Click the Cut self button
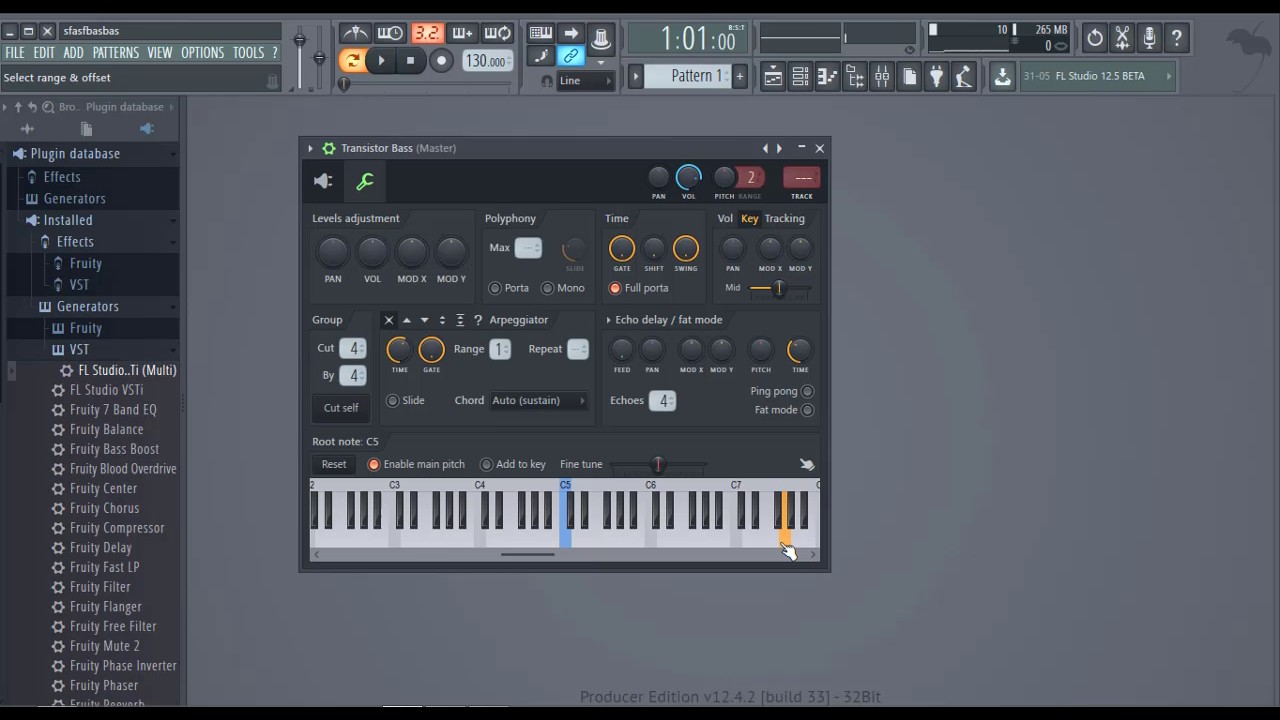This screenshot has width=1280, height=720. 341,408
